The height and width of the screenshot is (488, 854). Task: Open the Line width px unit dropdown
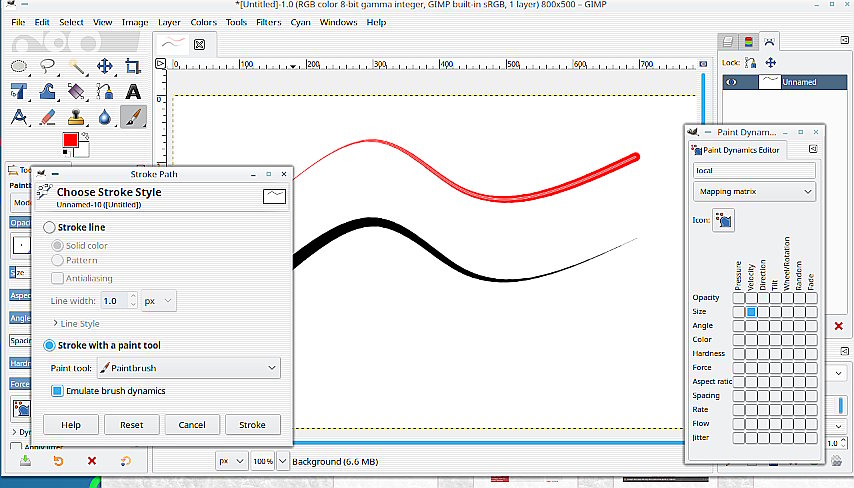(158, 301)
